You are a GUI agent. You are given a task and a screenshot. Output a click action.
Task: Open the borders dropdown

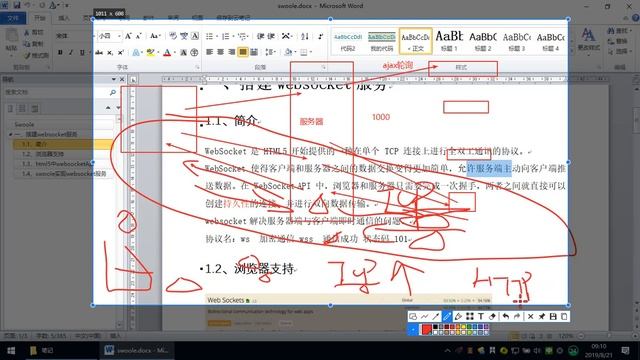tap(311, 52)
